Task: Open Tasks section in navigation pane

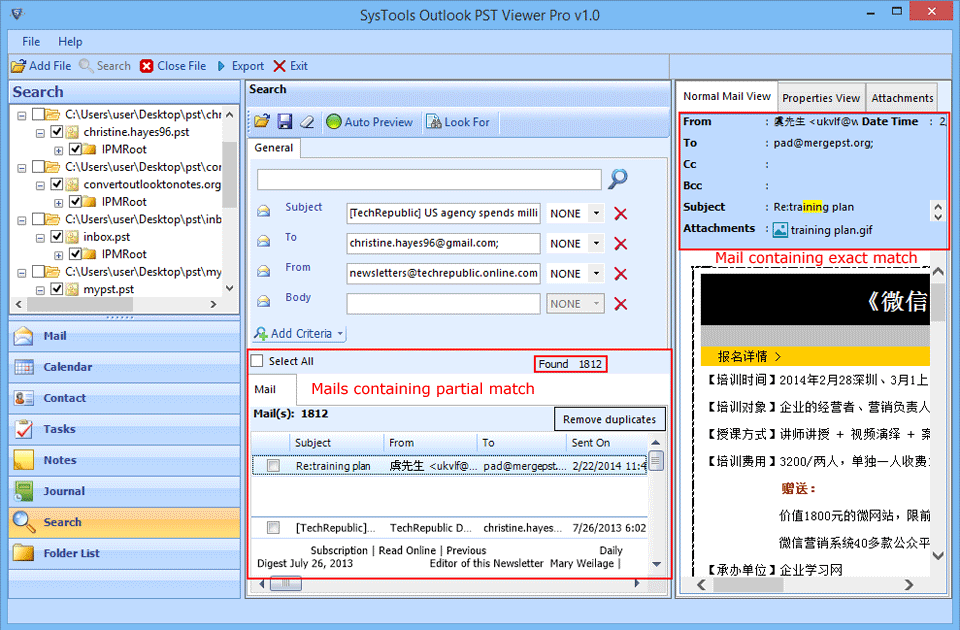Action: coord(125,429)
